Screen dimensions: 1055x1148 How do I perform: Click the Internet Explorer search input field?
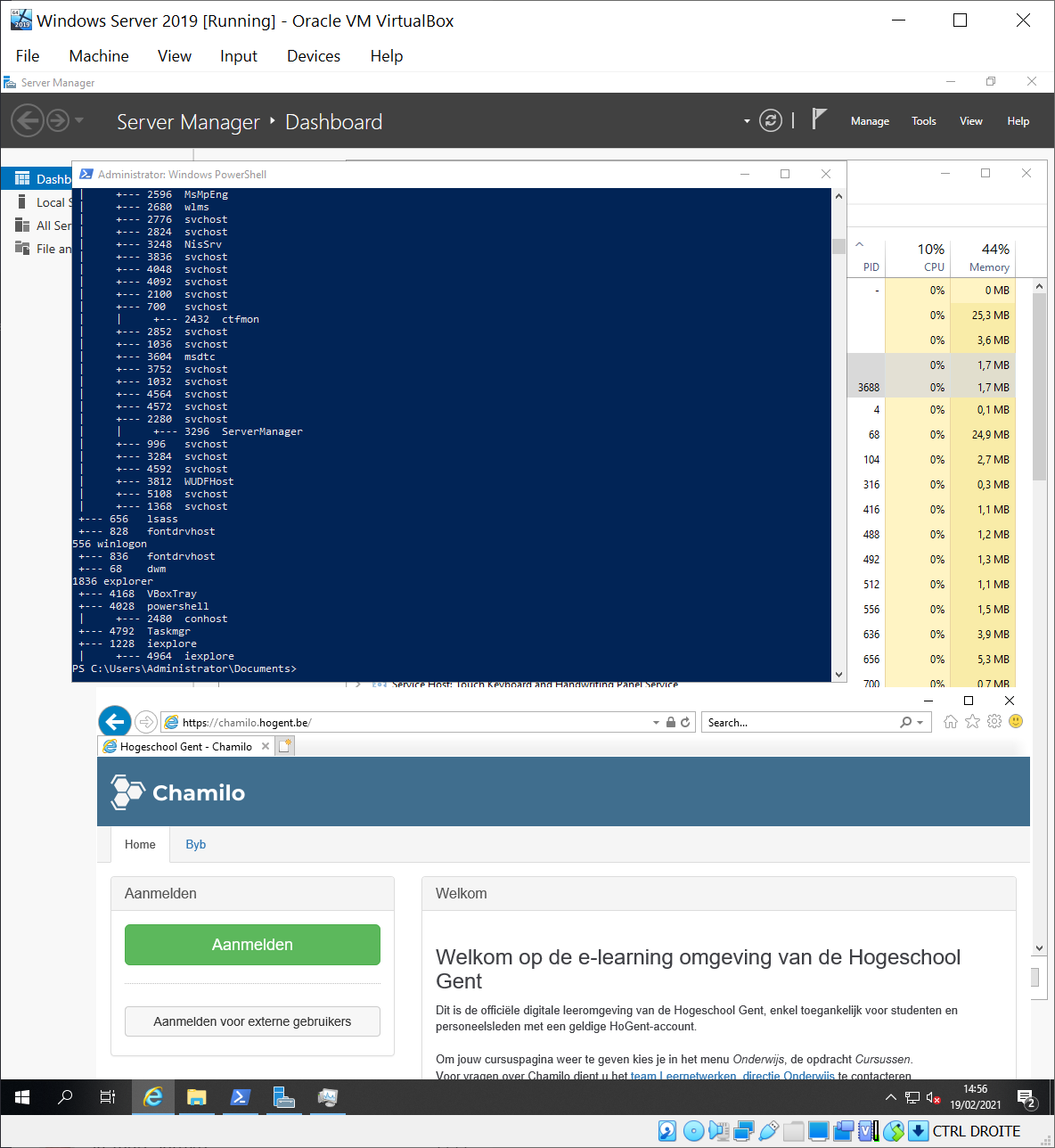pos(797,723)
